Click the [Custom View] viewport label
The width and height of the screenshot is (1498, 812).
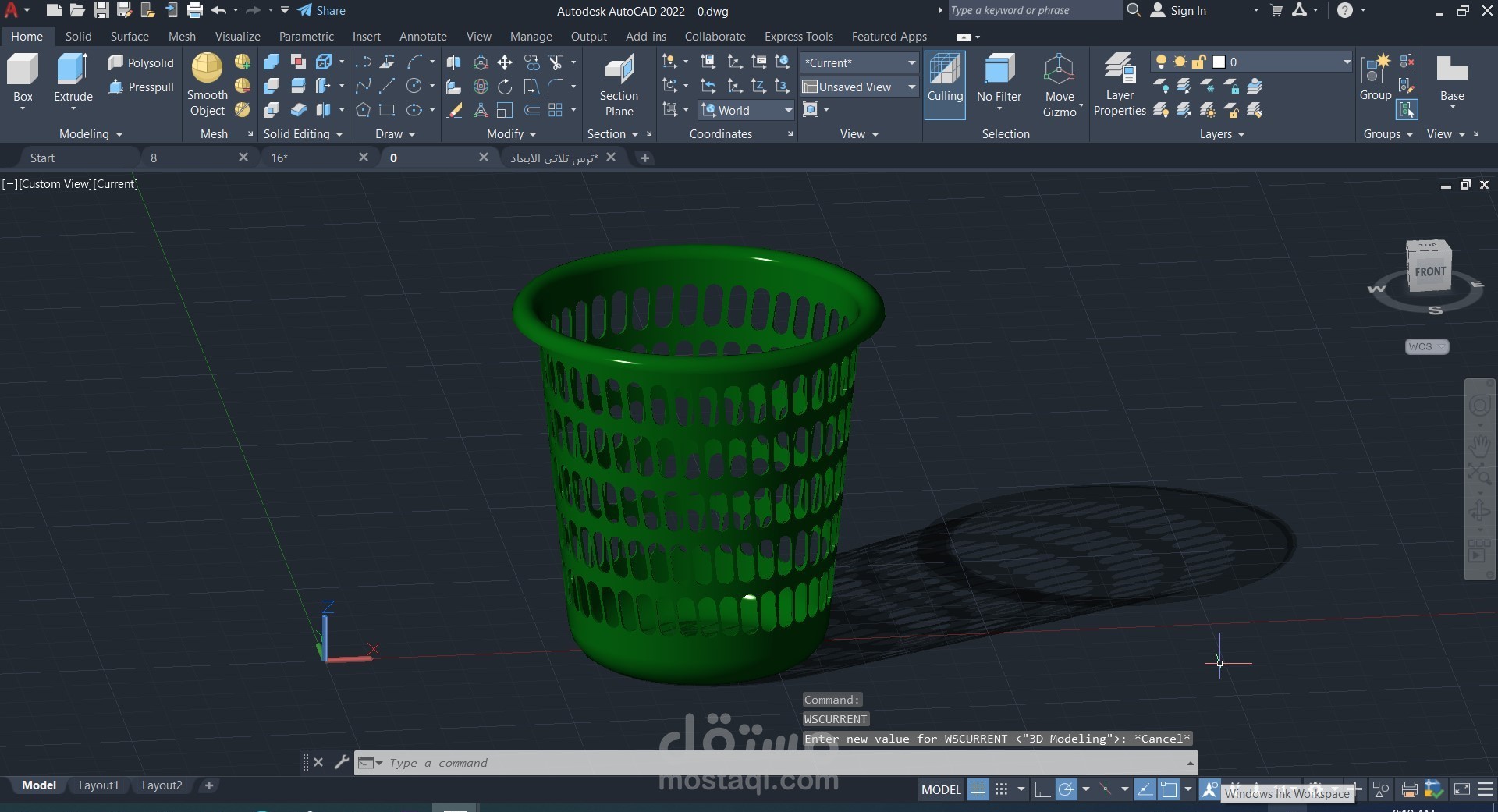point(55,184)
